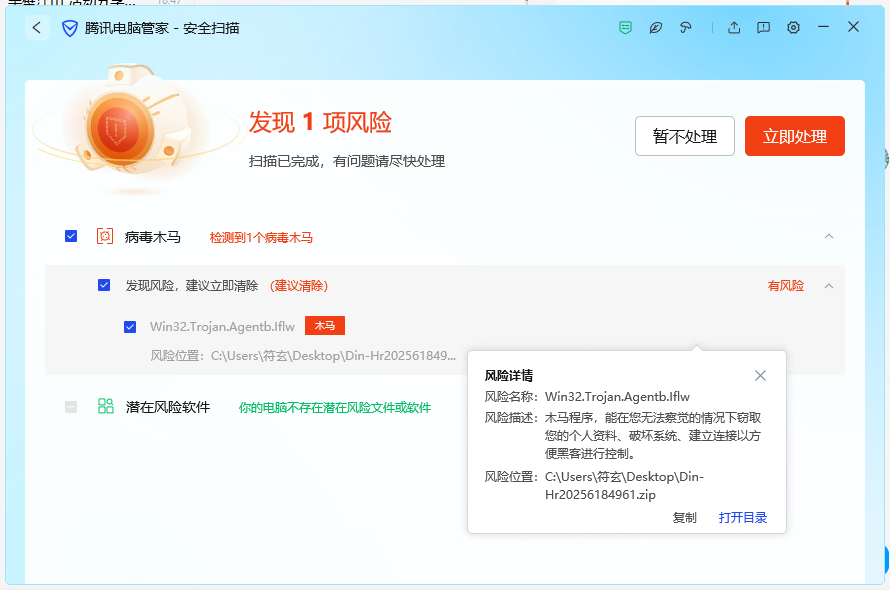This screenshot has width=890, height=590.
Task: Click 病毒木马 category label
Action: [153, 237]
